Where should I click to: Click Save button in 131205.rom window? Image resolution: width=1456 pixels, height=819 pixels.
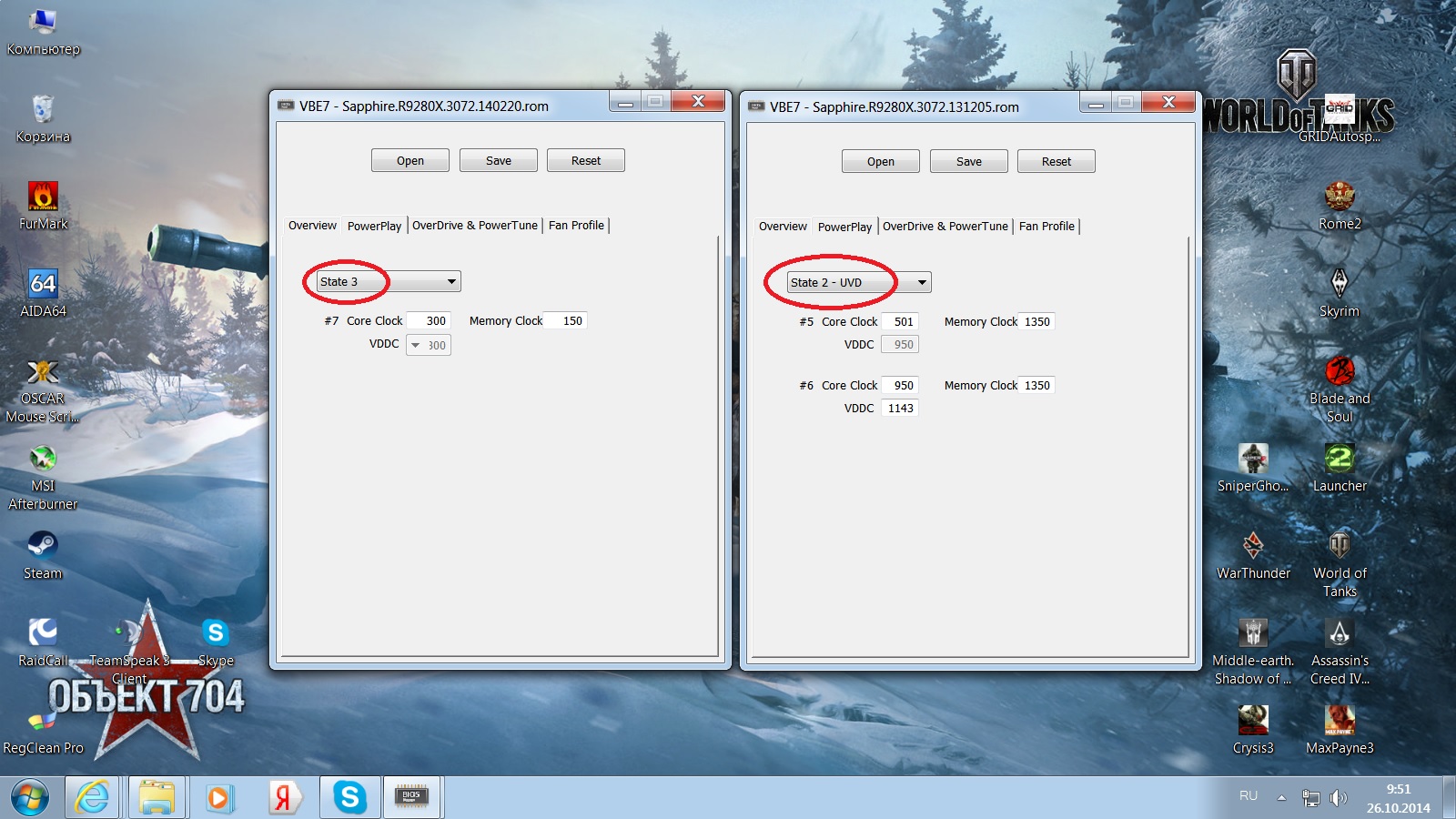coord(969,162)
